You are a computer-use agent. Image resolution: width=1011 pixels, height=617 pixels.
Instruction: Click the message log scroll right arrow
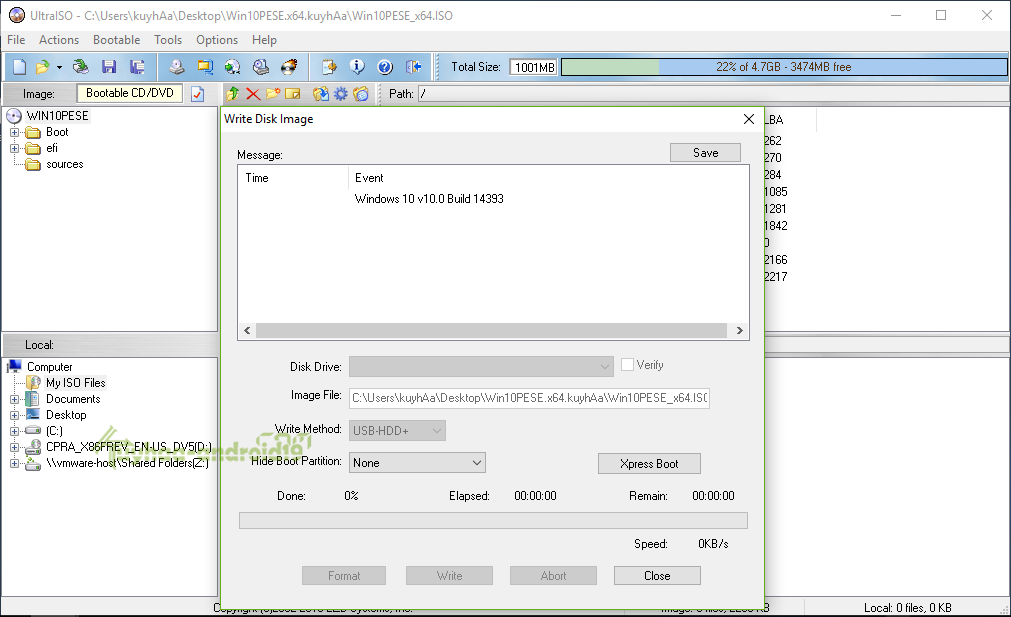pyautogui.click(x=739, y=330)
